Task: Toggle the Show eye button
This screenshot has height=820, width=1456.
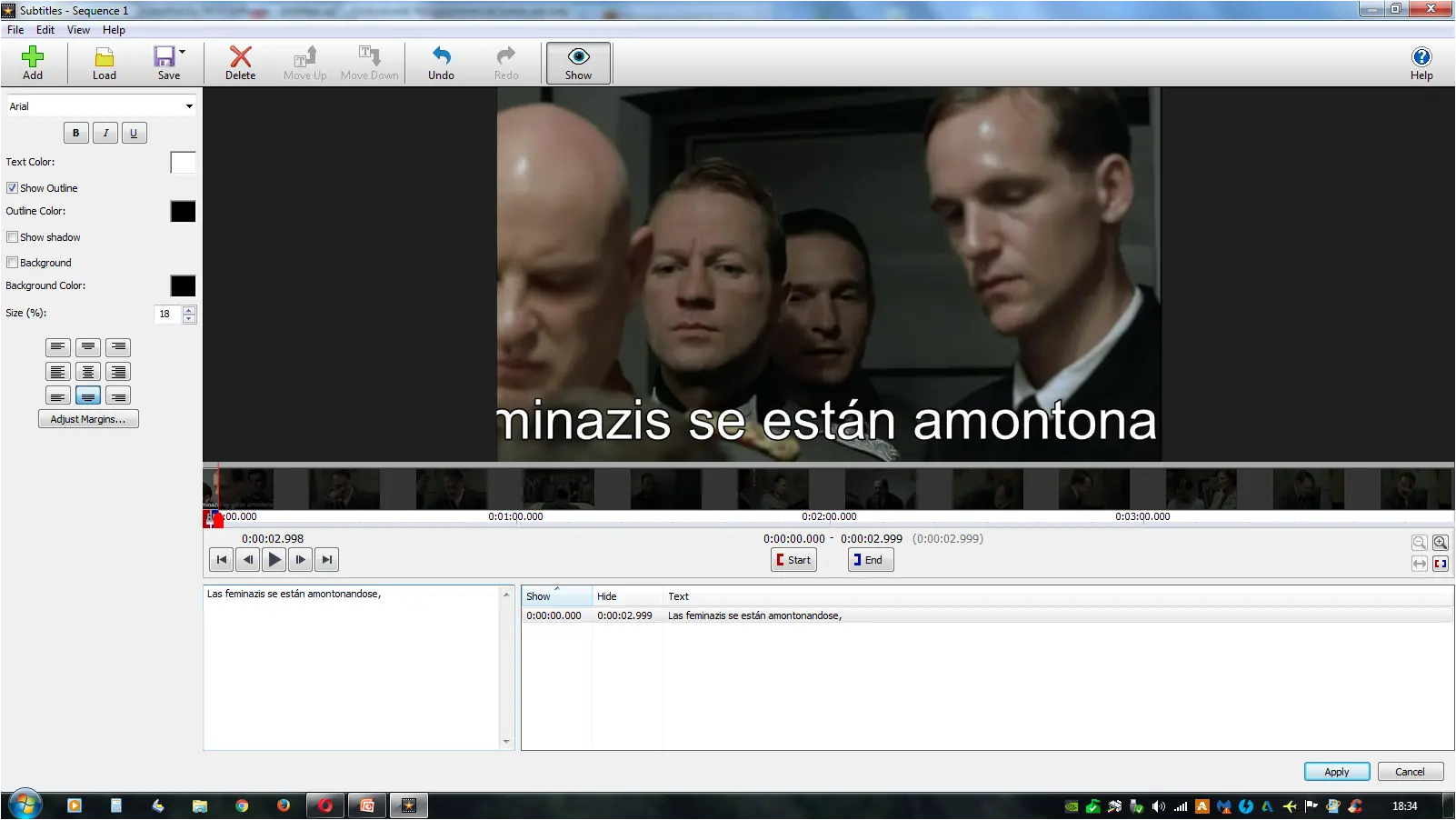Action: click(578, 63)
